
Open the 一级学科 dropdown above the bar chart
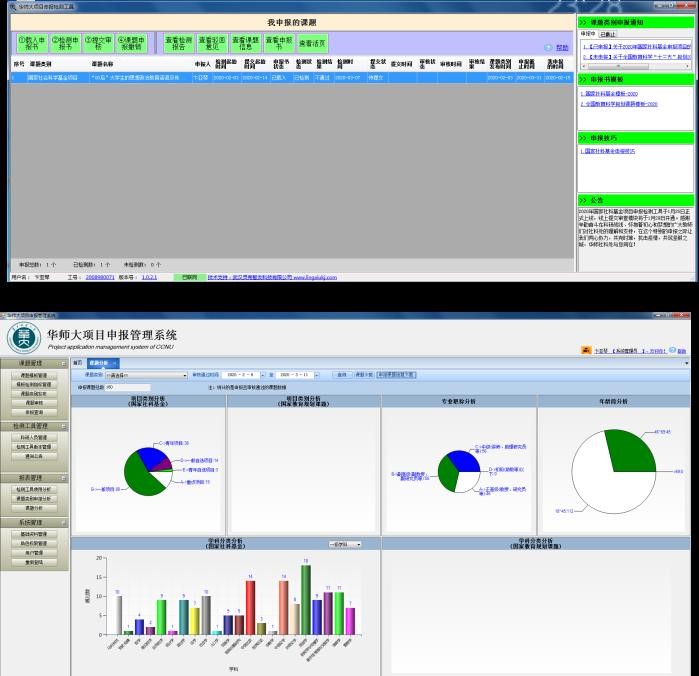[357, 544]
